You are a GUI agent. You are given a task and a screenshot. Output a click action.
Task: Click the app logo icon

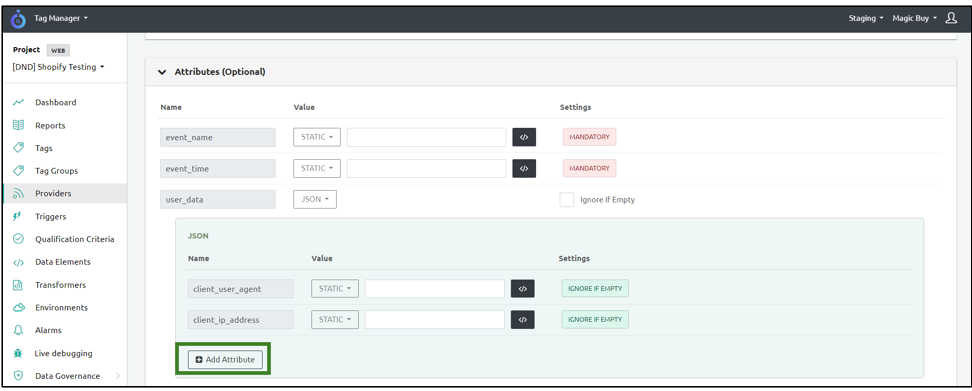(19, 19)
